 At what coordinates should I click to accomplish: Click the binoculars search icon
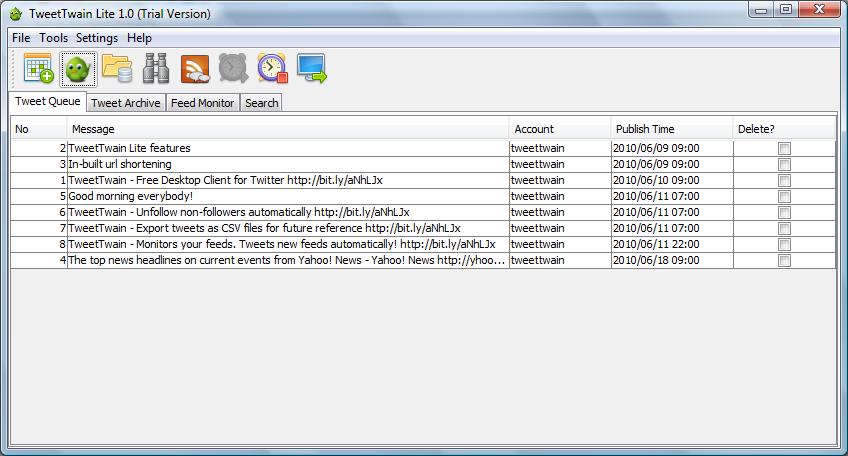point(156,69)
